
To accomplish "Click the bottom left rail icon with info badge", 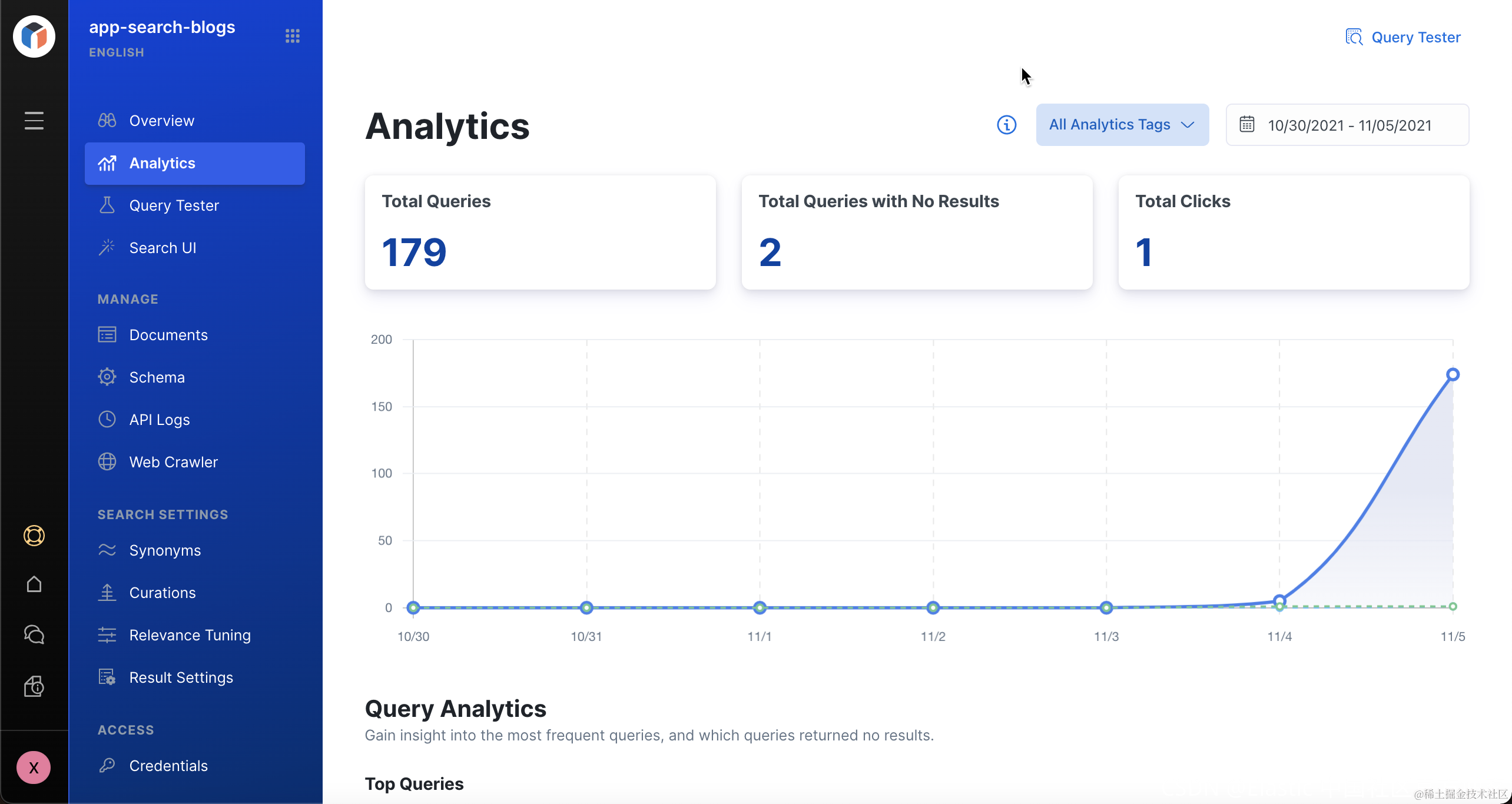I will tap(34, 686).
